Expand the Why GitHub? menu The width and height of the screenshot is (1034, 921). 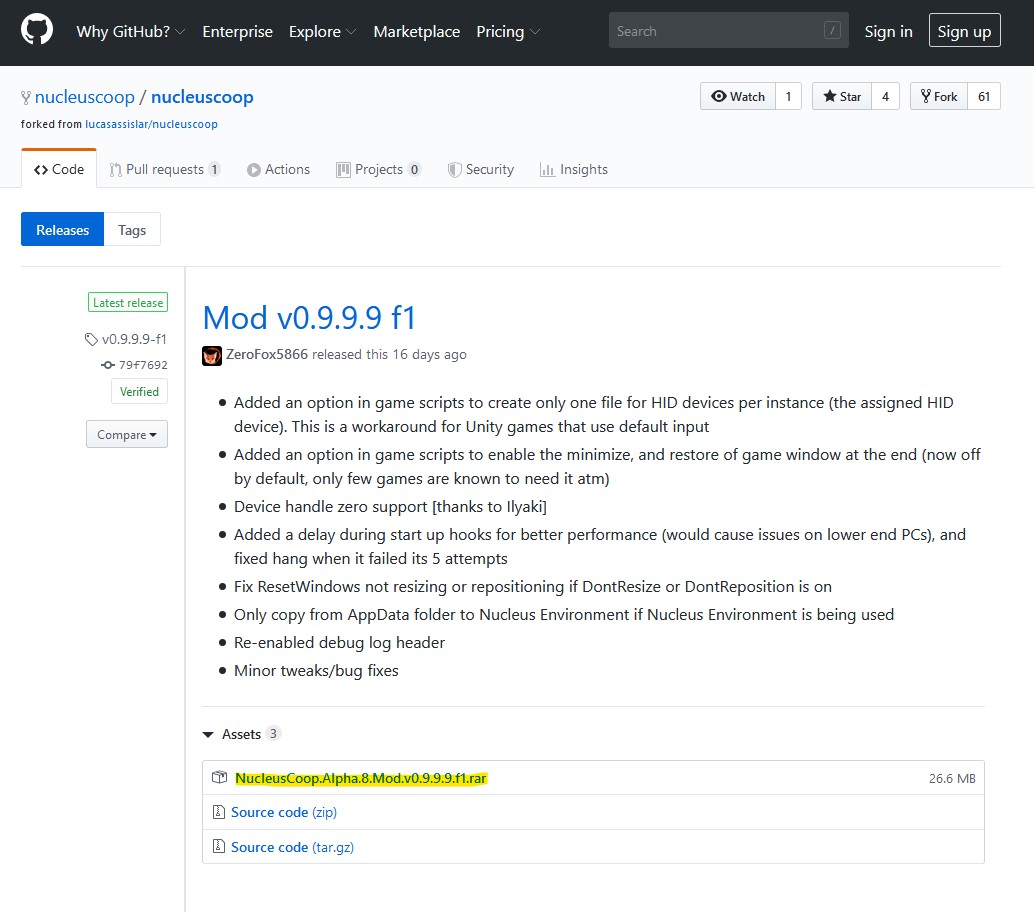click(x=130, y=32)
